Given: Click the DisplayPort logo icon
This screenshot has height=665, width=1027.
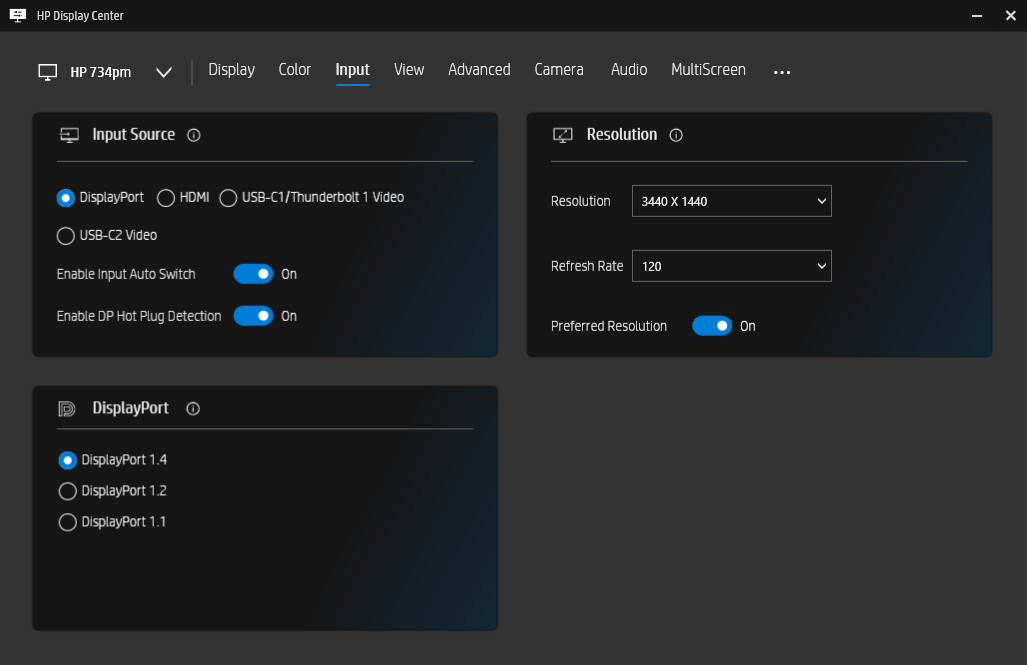Looking at the screenshot, I should tap(67, 409).
